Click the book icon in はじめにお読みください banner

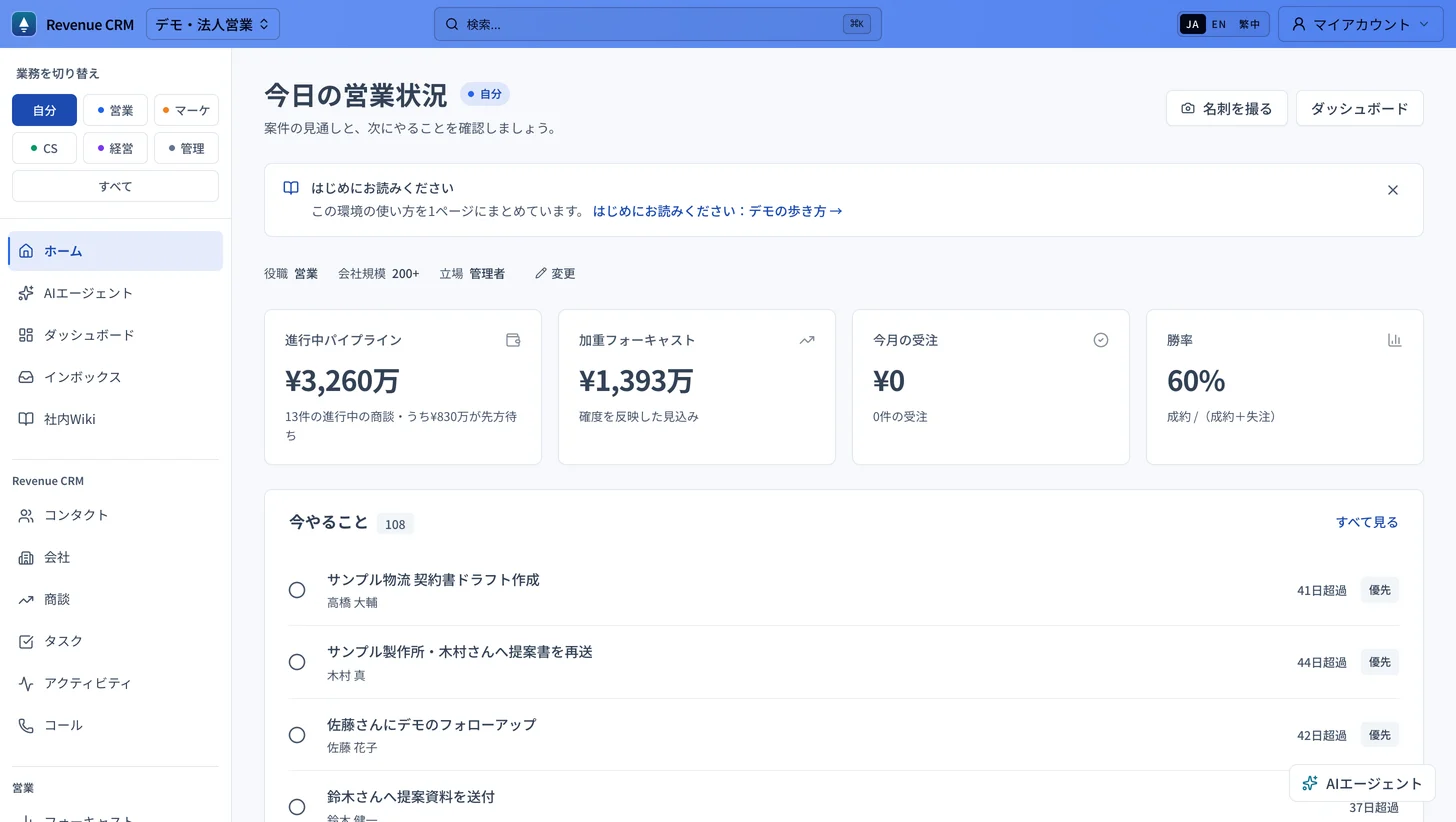click(x=291, y=188)
